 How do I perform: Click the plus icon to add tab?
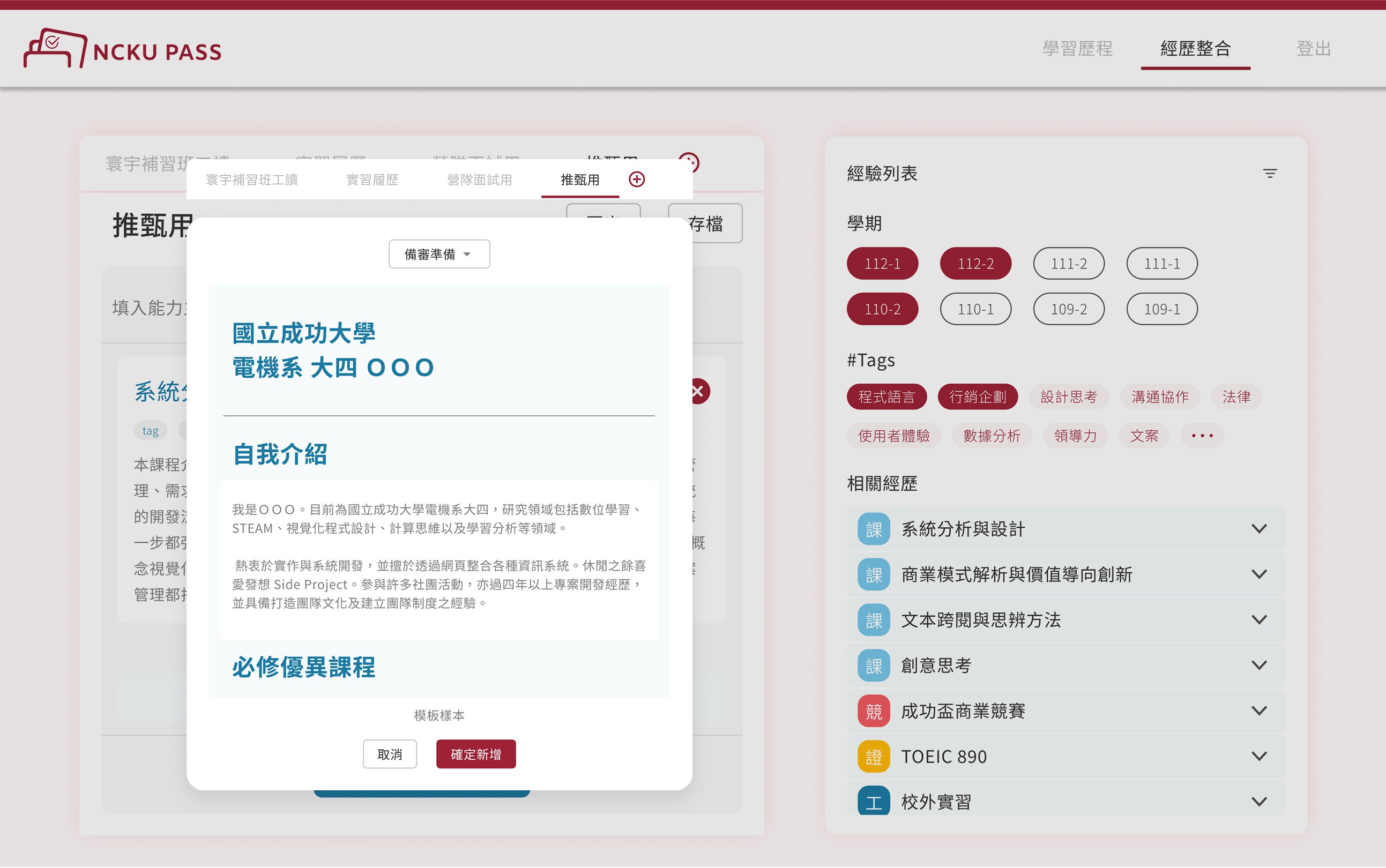[x=636, y=179]
